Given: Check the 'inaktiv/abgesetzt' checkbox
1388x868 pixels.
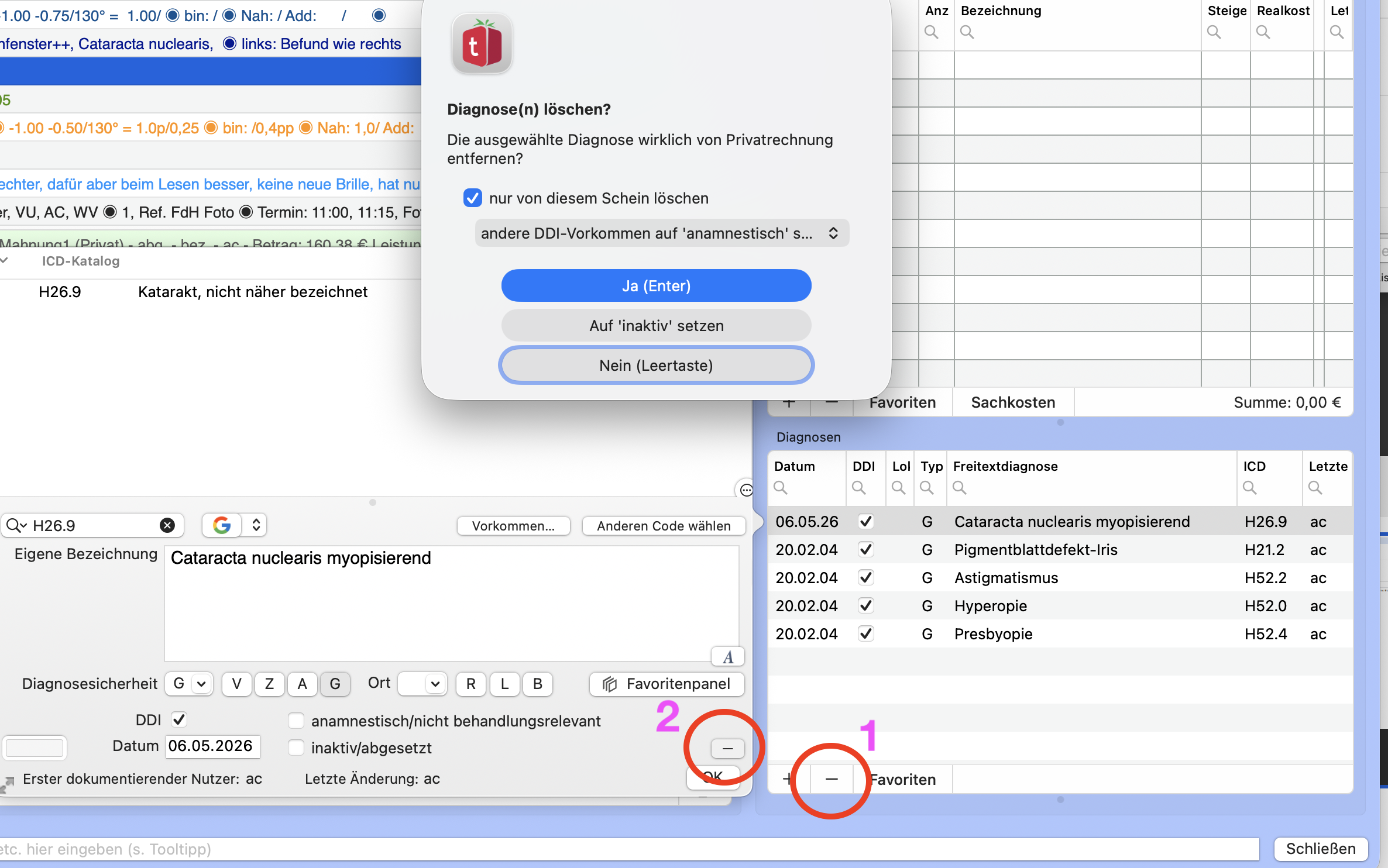Looking at the screenshot, I should [x=296, y=748].
